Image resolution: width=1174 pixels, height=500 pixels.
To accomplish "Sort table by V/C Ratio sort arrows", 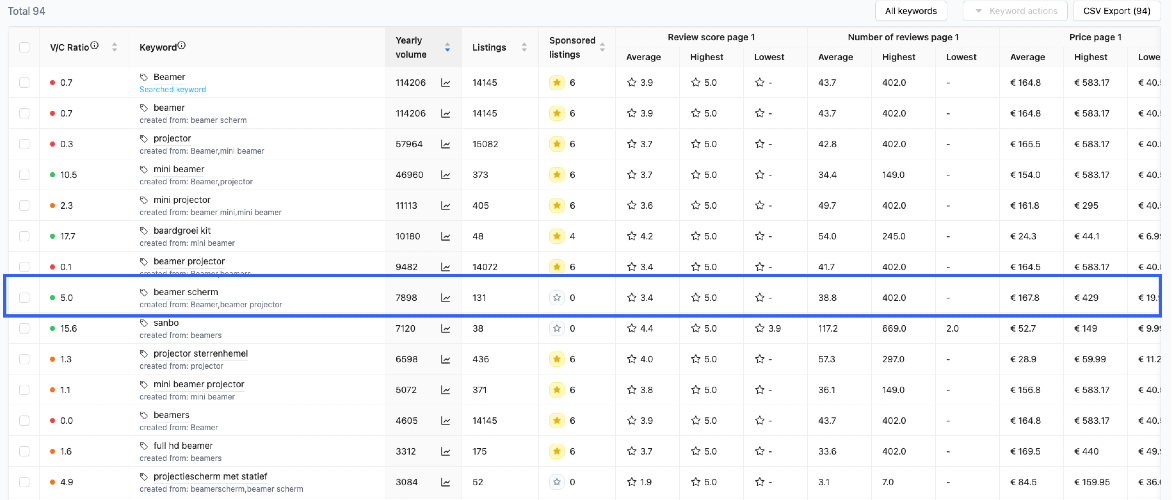I will click(115, 47).
